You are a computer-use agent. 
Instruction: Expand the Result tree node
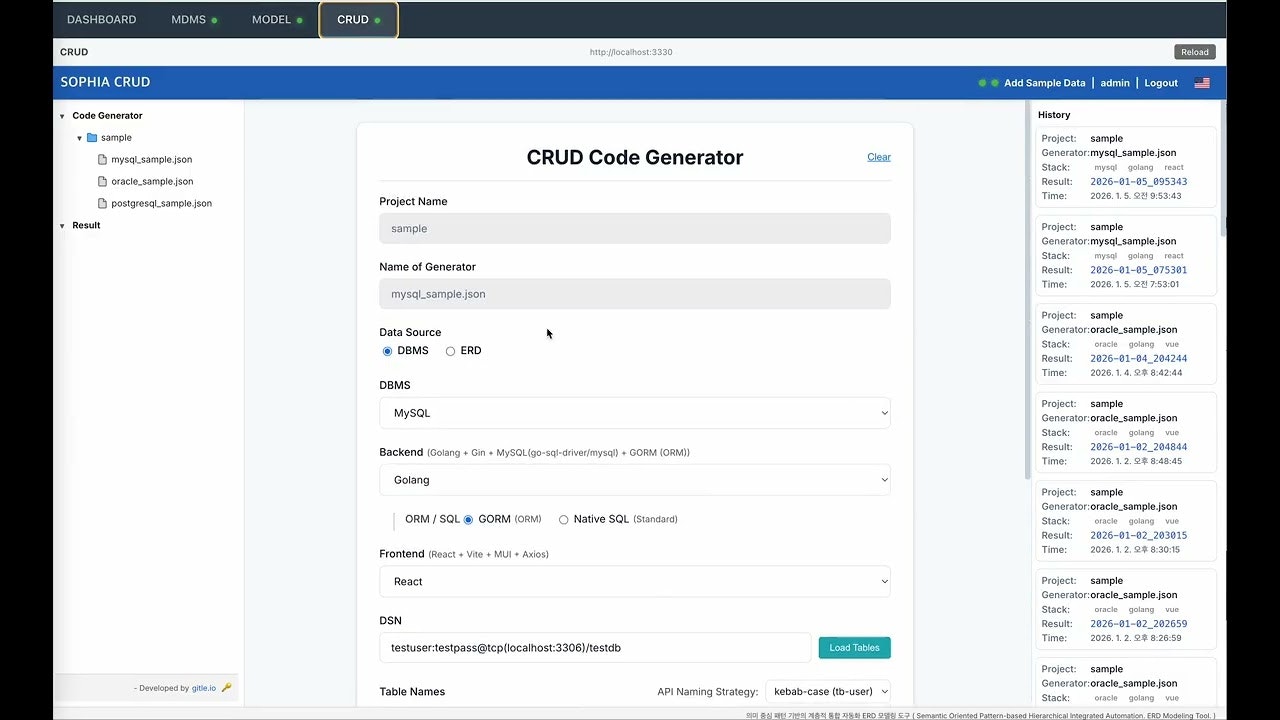(62, 226)
